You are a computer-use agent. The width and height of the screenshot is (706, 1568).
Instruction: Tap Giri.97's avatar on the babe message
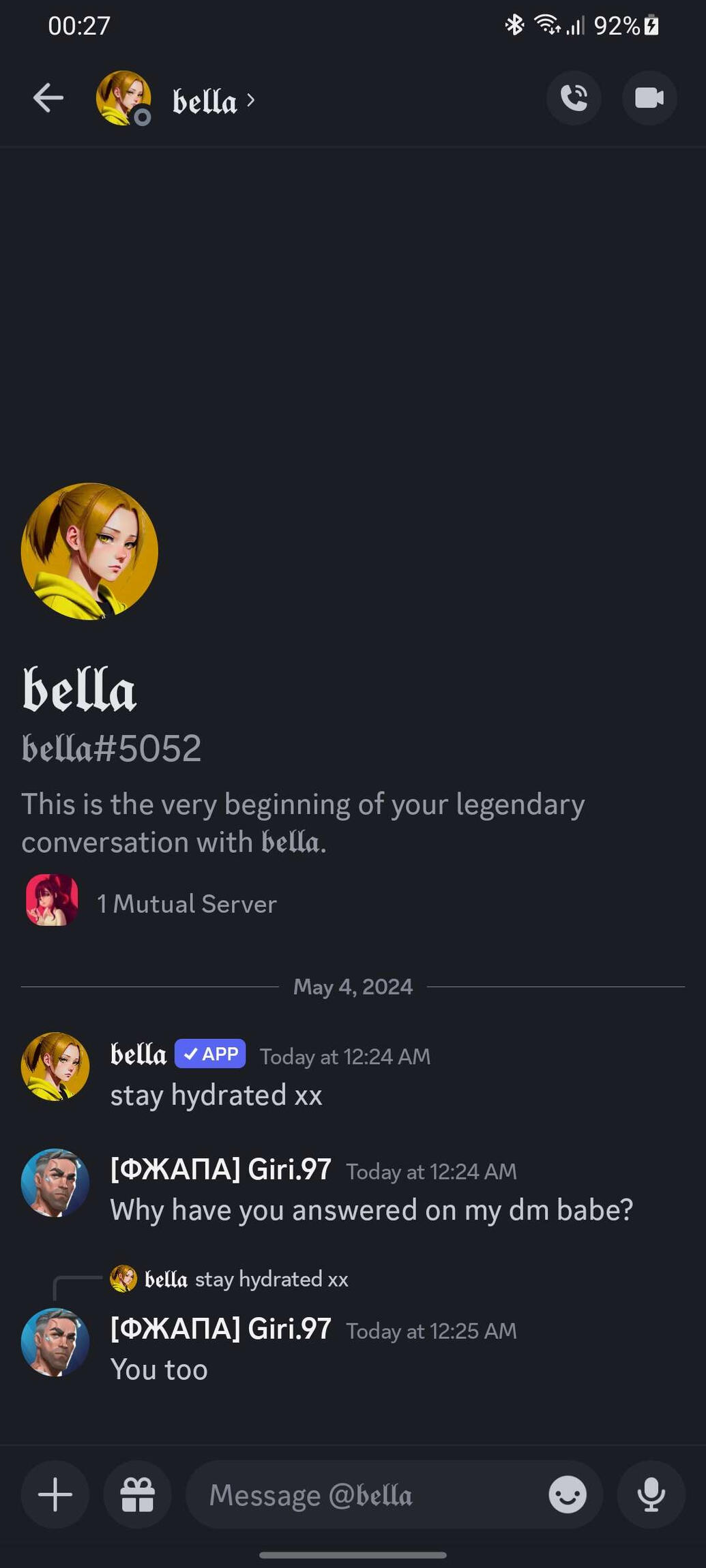point(55,1183)
